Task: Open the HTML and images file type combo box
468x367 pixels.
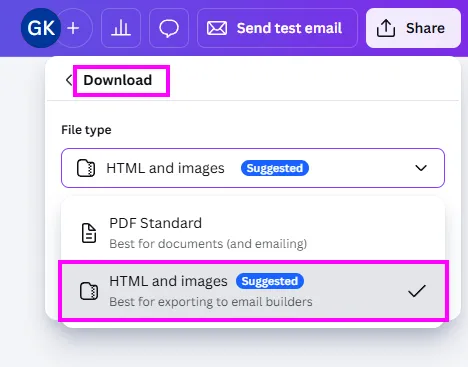Action: [x=253, y=168]
